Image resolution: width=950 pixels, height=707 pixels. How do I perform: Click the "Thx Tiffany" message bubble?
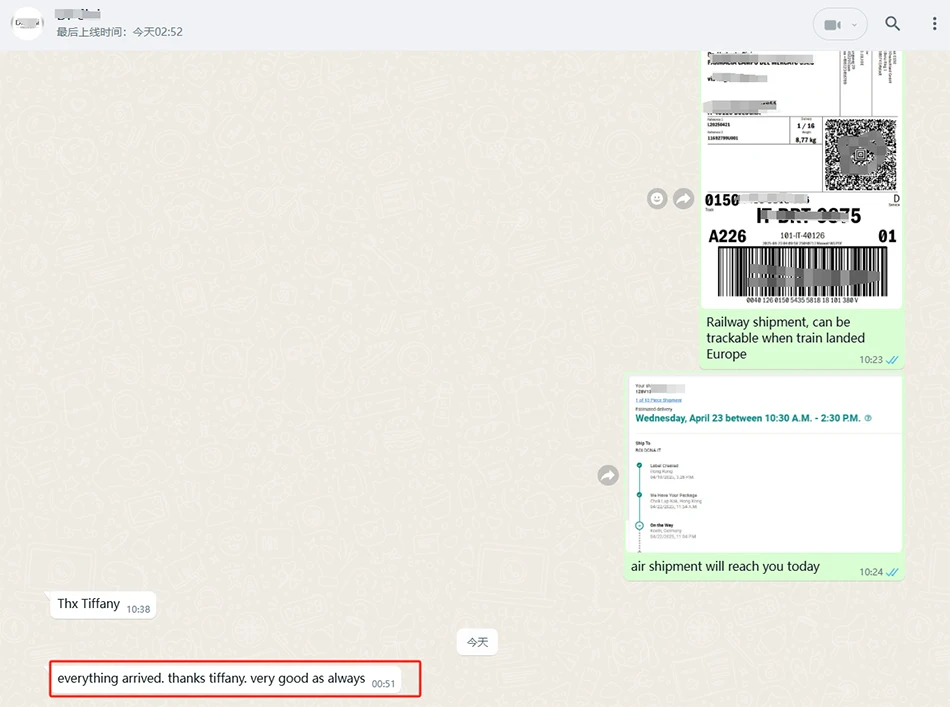(89, 604)
